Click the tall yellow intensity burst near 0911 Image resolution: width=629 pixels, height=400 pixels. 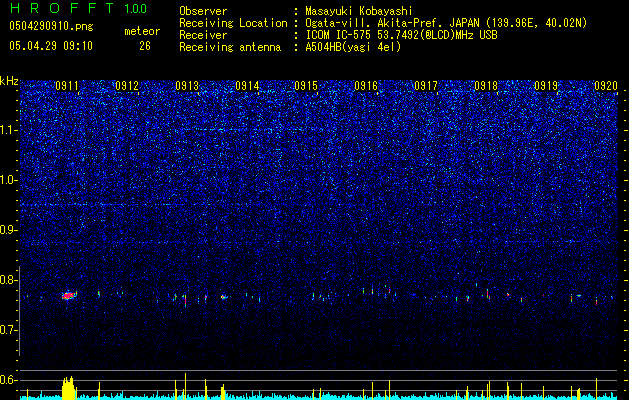click(69, 388)
